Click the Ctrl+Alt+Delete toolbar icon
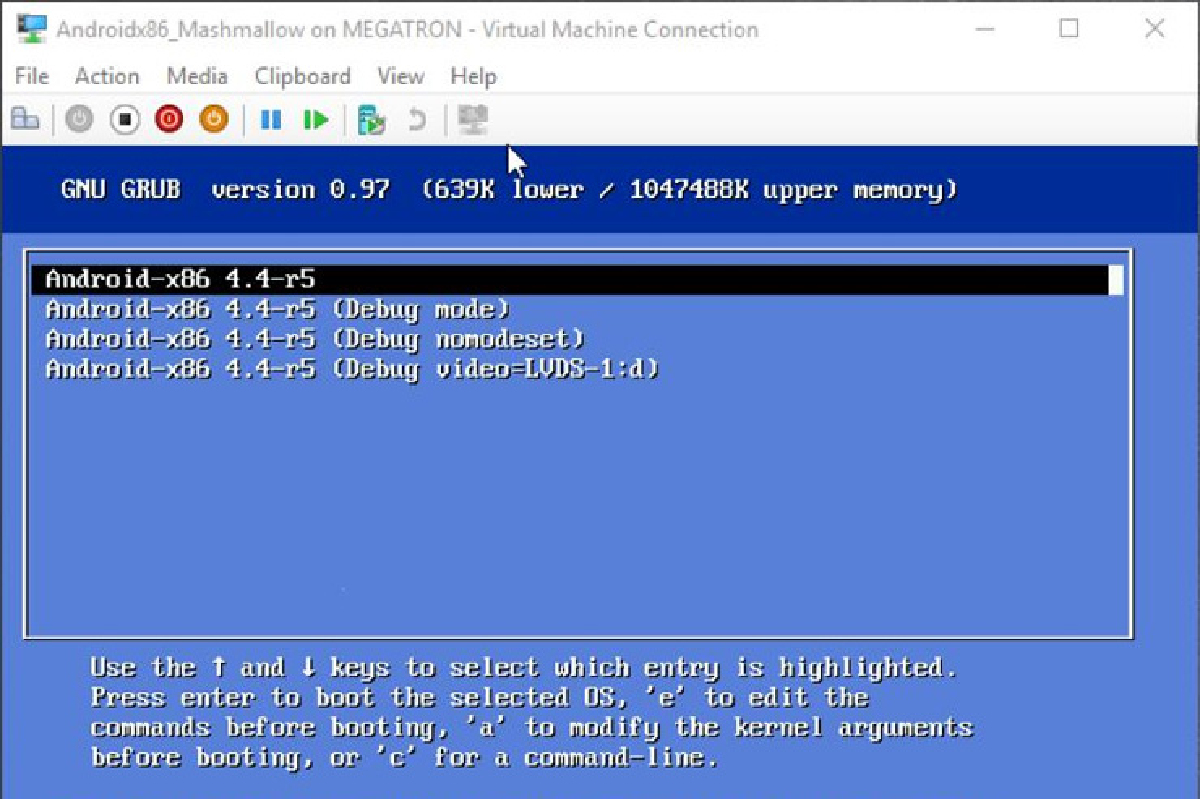Screen dimensions: 1200x799 point(25,120)
